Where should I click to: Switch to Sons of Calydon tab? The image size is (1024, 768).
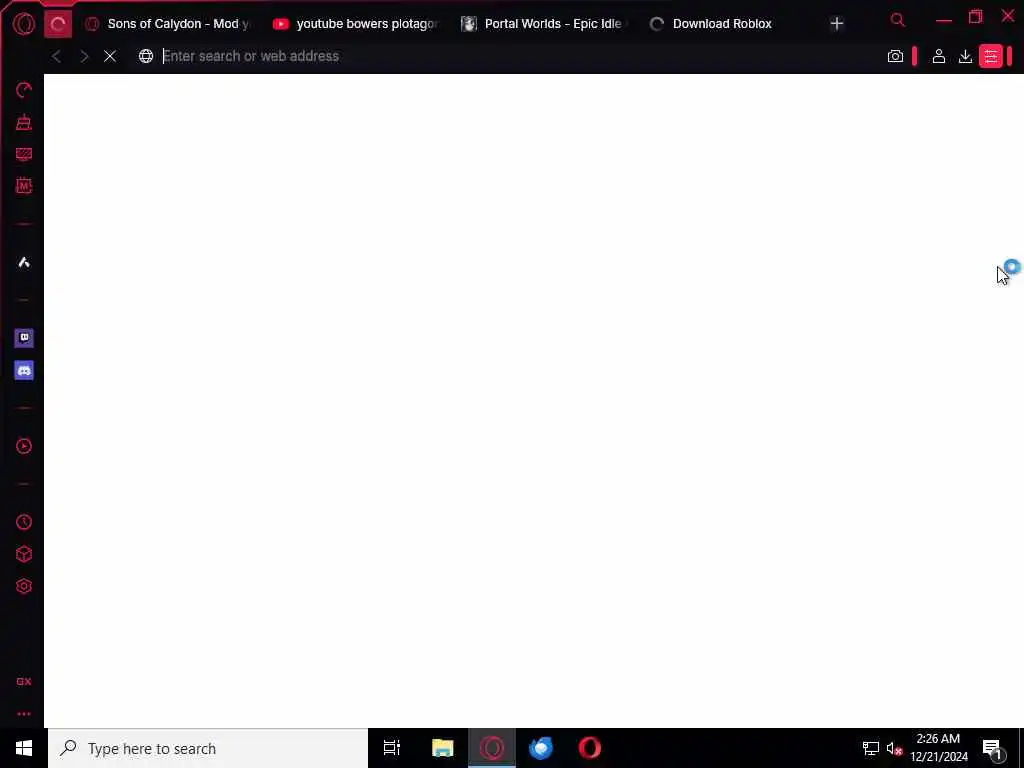[x=168, y=24]
